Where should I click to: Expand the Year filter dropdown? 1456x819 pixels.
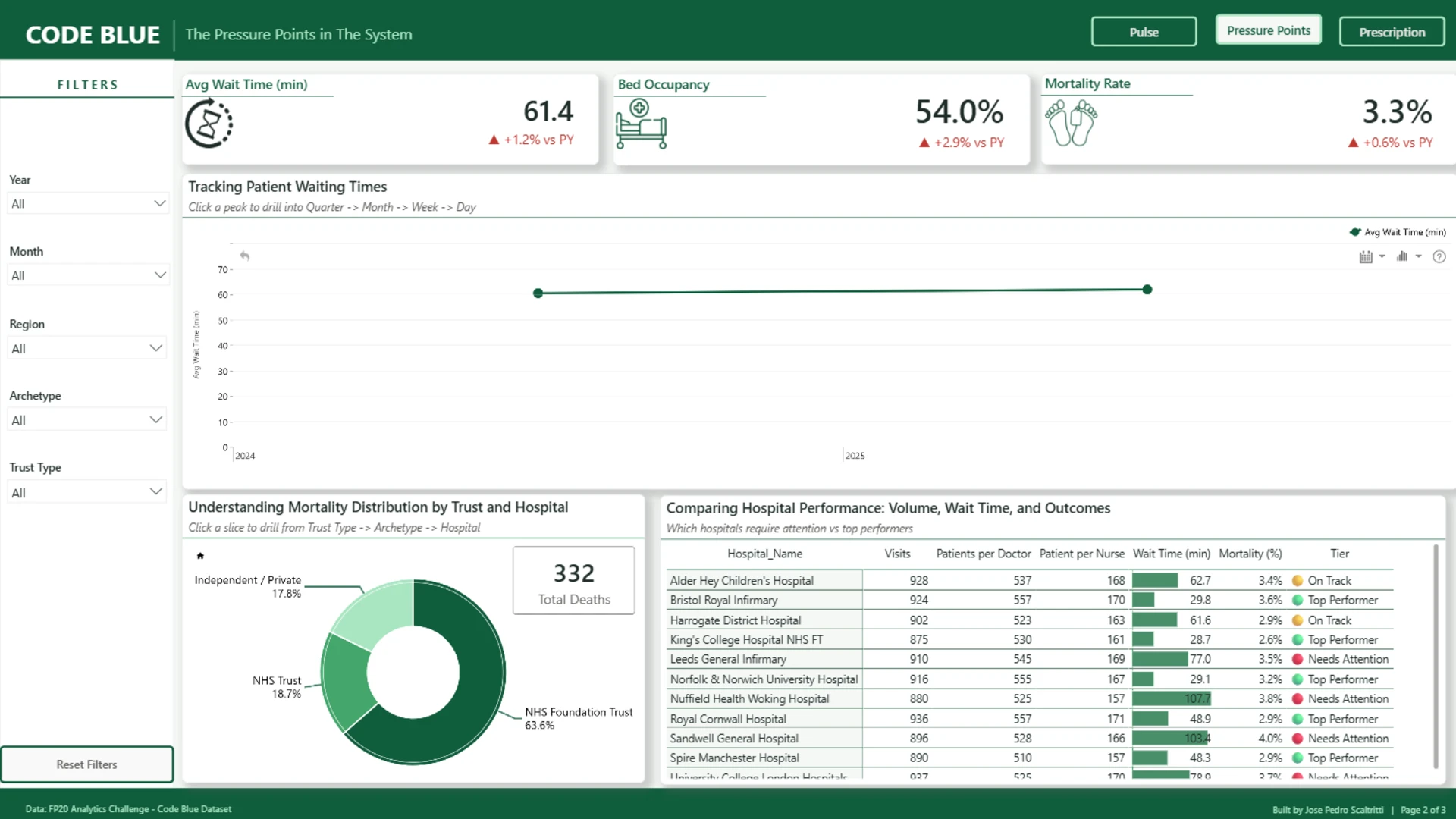88,203
